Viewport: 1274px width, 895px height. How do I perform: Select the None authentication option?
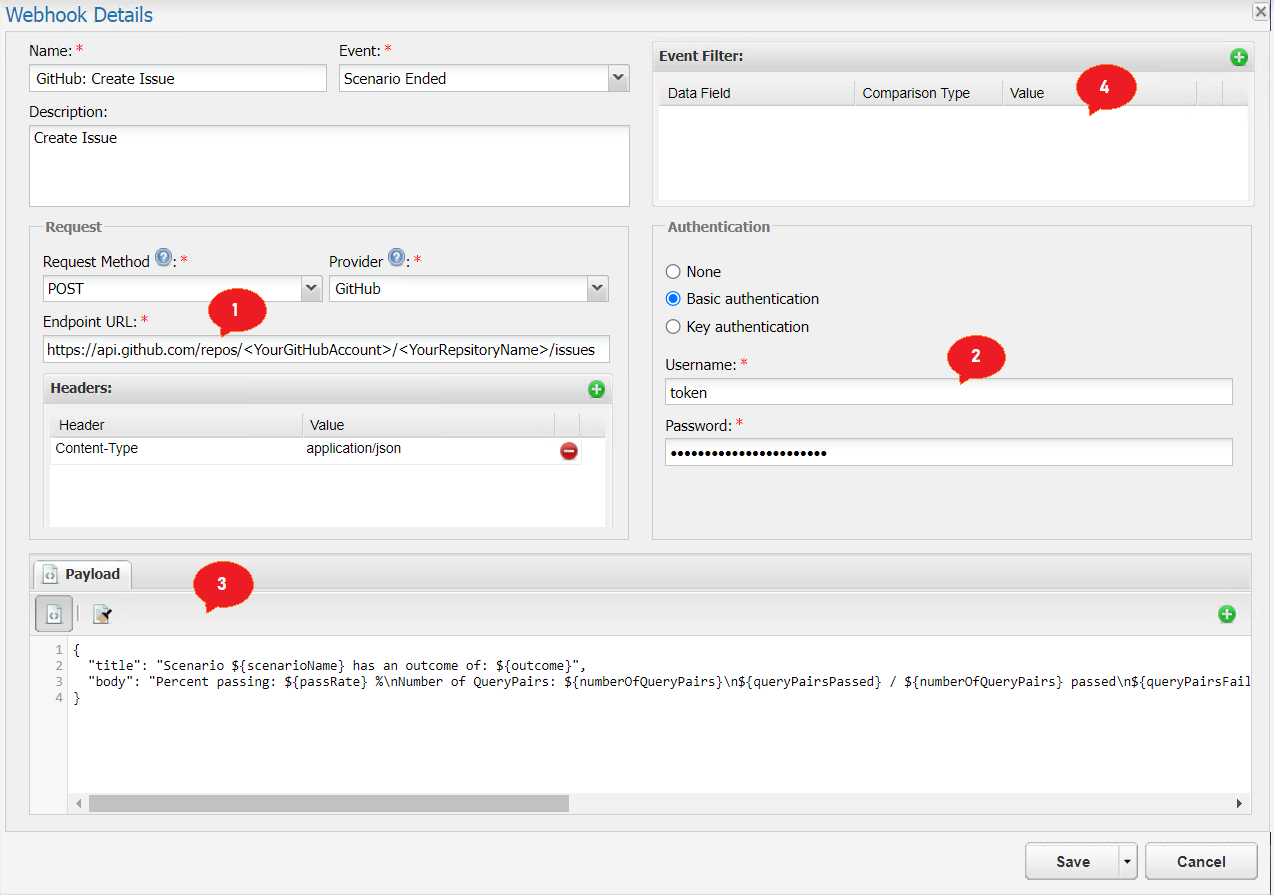point(673,272)
